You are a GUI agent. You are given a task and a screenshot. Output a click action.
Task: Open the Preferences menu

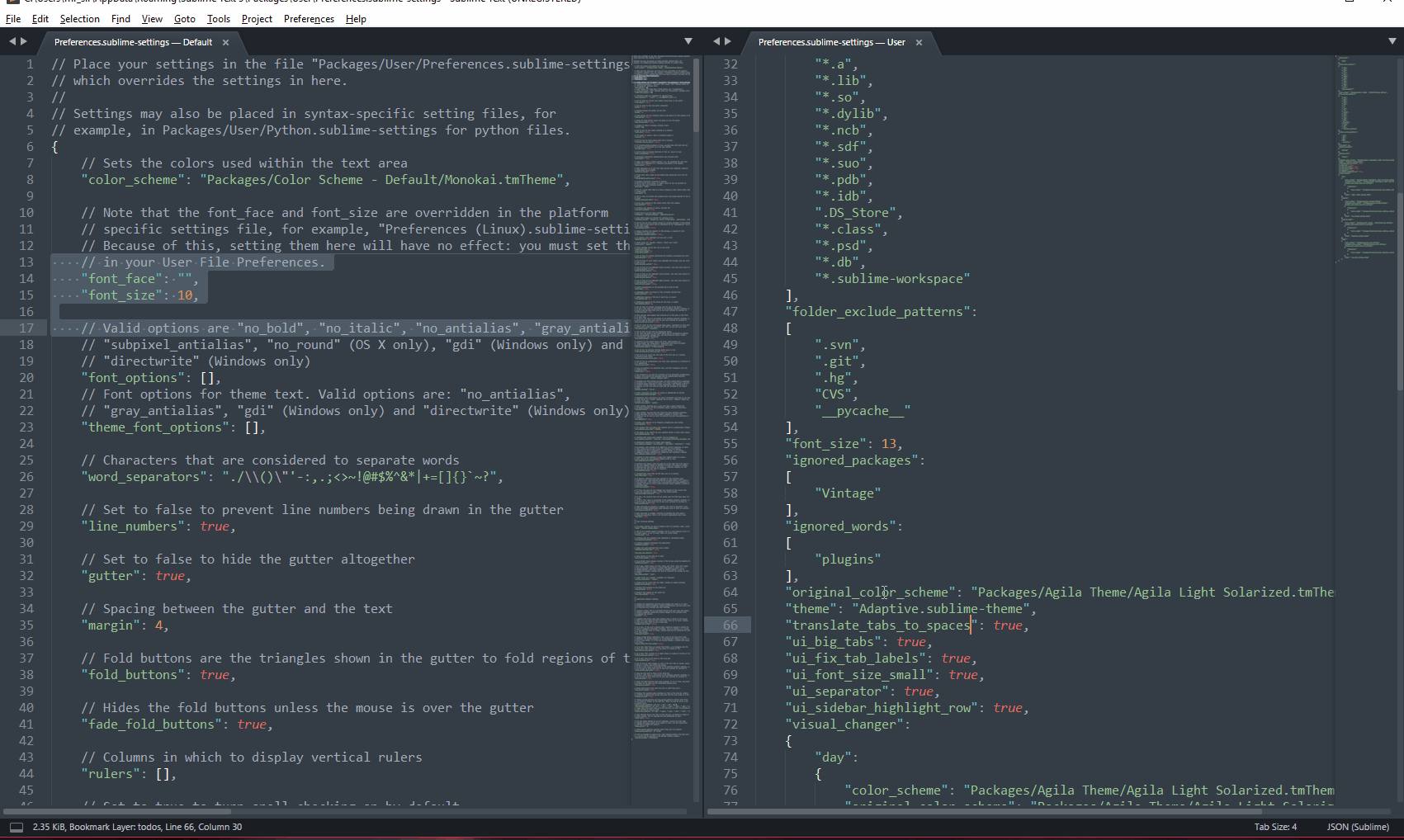click(309, 19)
